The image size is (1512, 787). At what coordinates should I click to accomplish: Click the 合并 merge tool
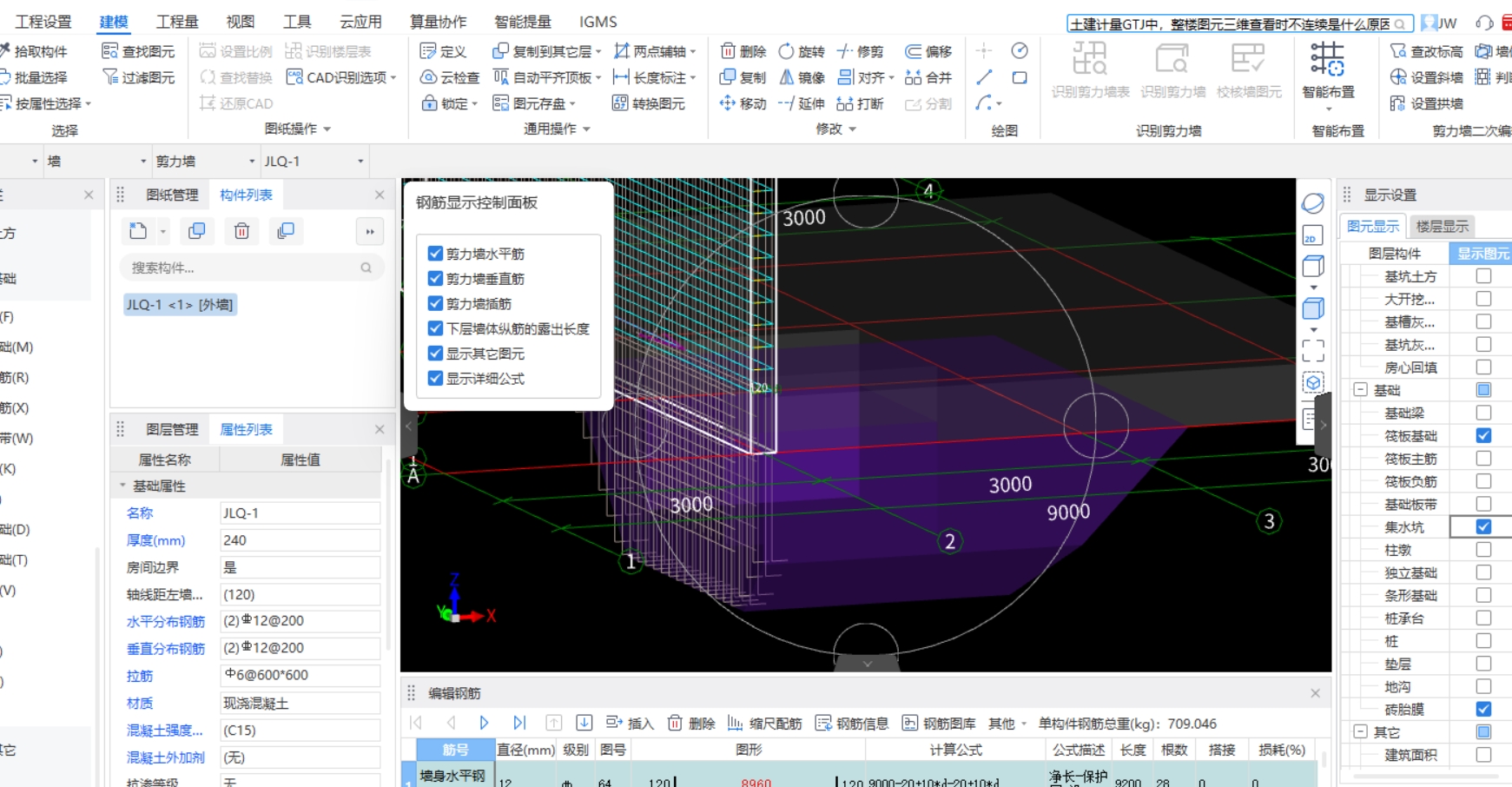tap(928, 77)
